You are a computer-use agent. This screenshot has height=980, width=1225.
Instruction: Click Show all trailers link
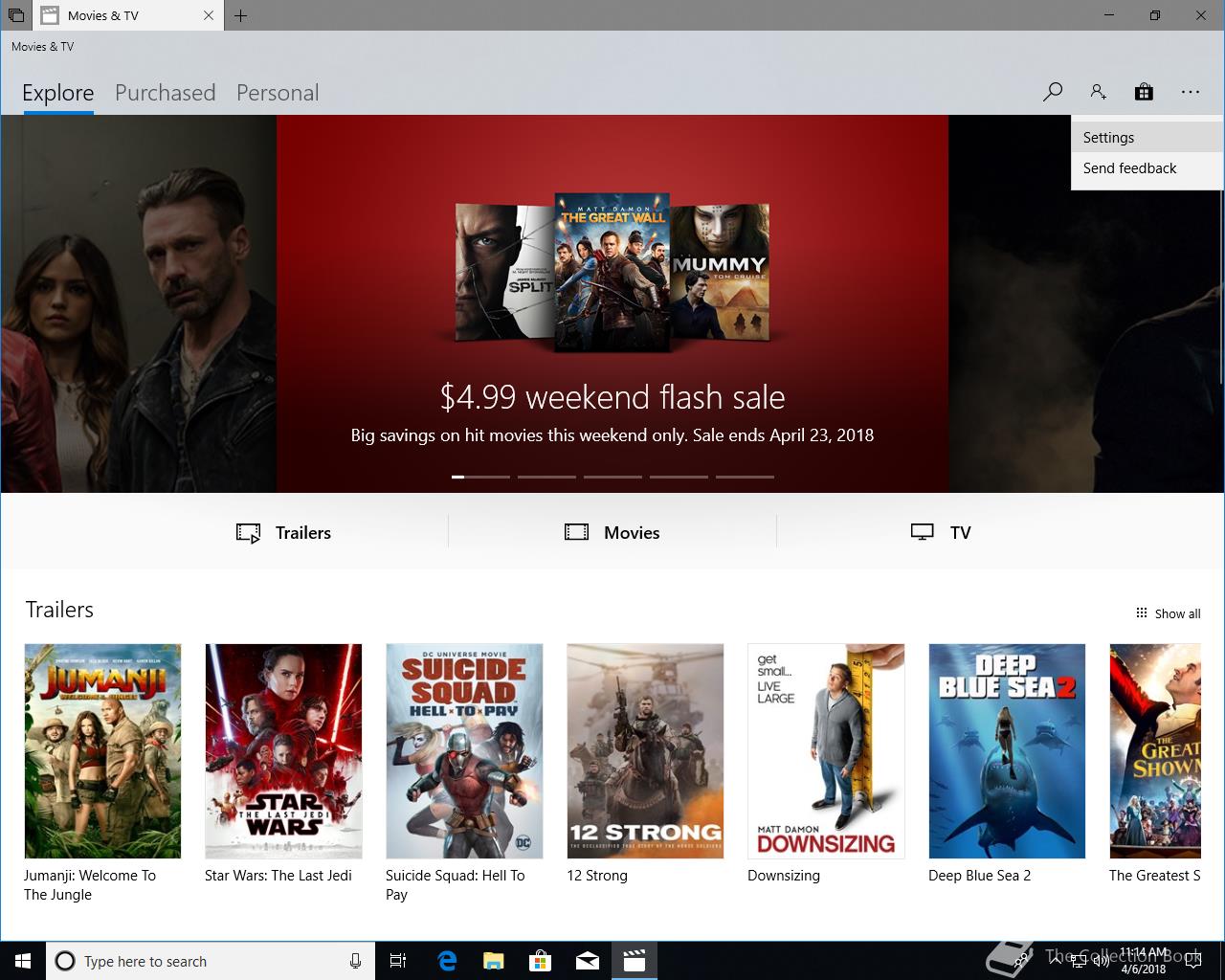1168,613
